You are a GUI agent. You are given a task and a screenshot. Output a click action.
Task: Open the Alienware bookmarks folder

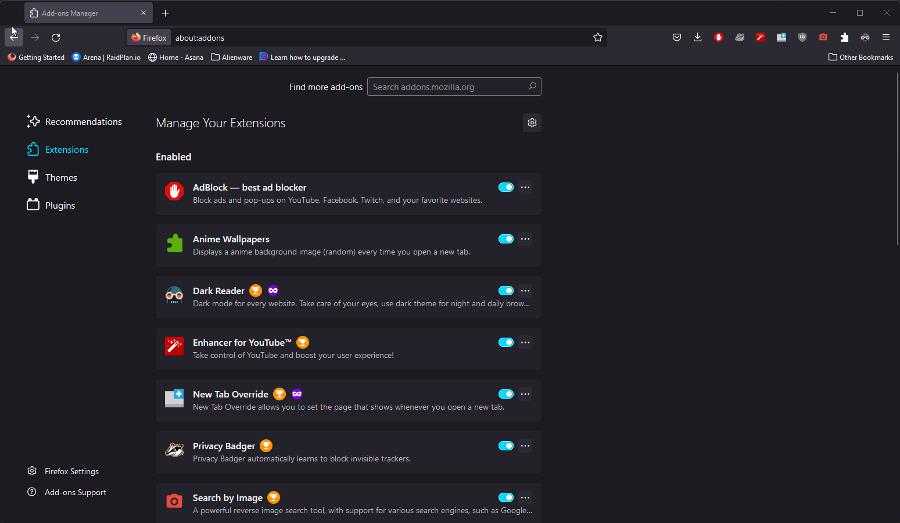(232, 57)
